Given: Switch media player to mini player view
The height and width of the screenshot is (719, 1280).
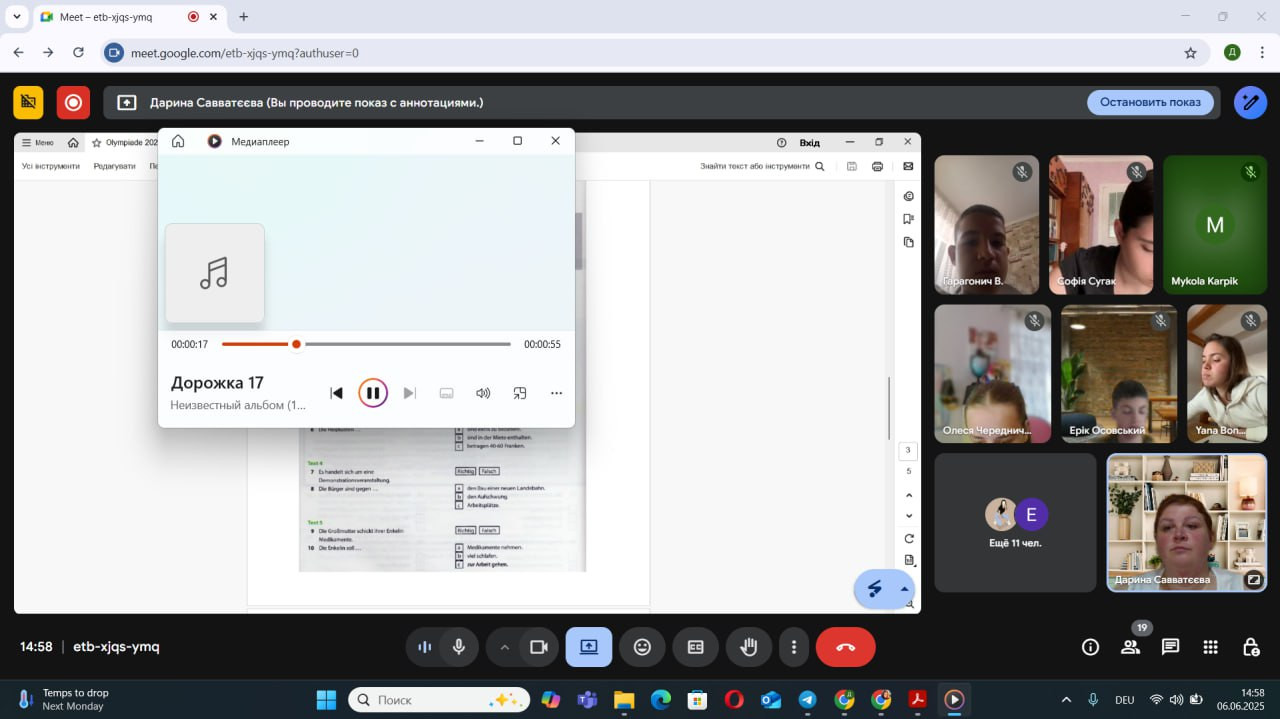Looking at the screenshot, I should (x=520, y=393).
